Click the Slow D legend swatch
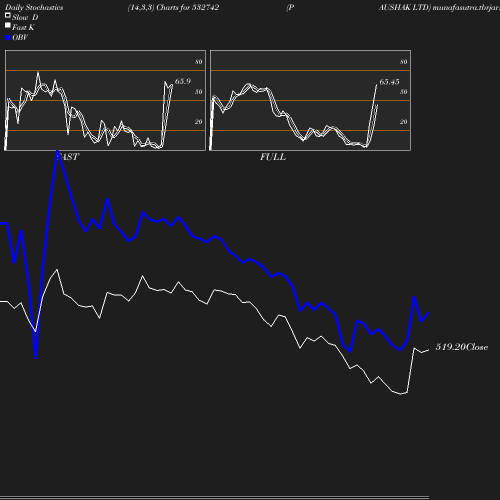Screen dimensions: 500x500 click(8, 15)
